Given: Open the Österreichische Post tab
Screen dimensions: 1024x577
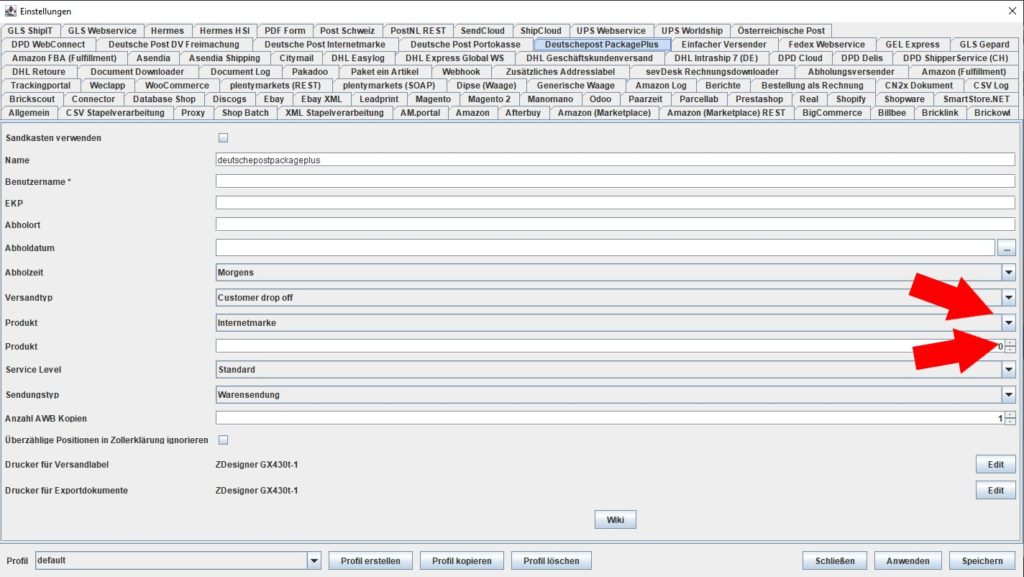Looking at the screenshot, I should (781, 31).
